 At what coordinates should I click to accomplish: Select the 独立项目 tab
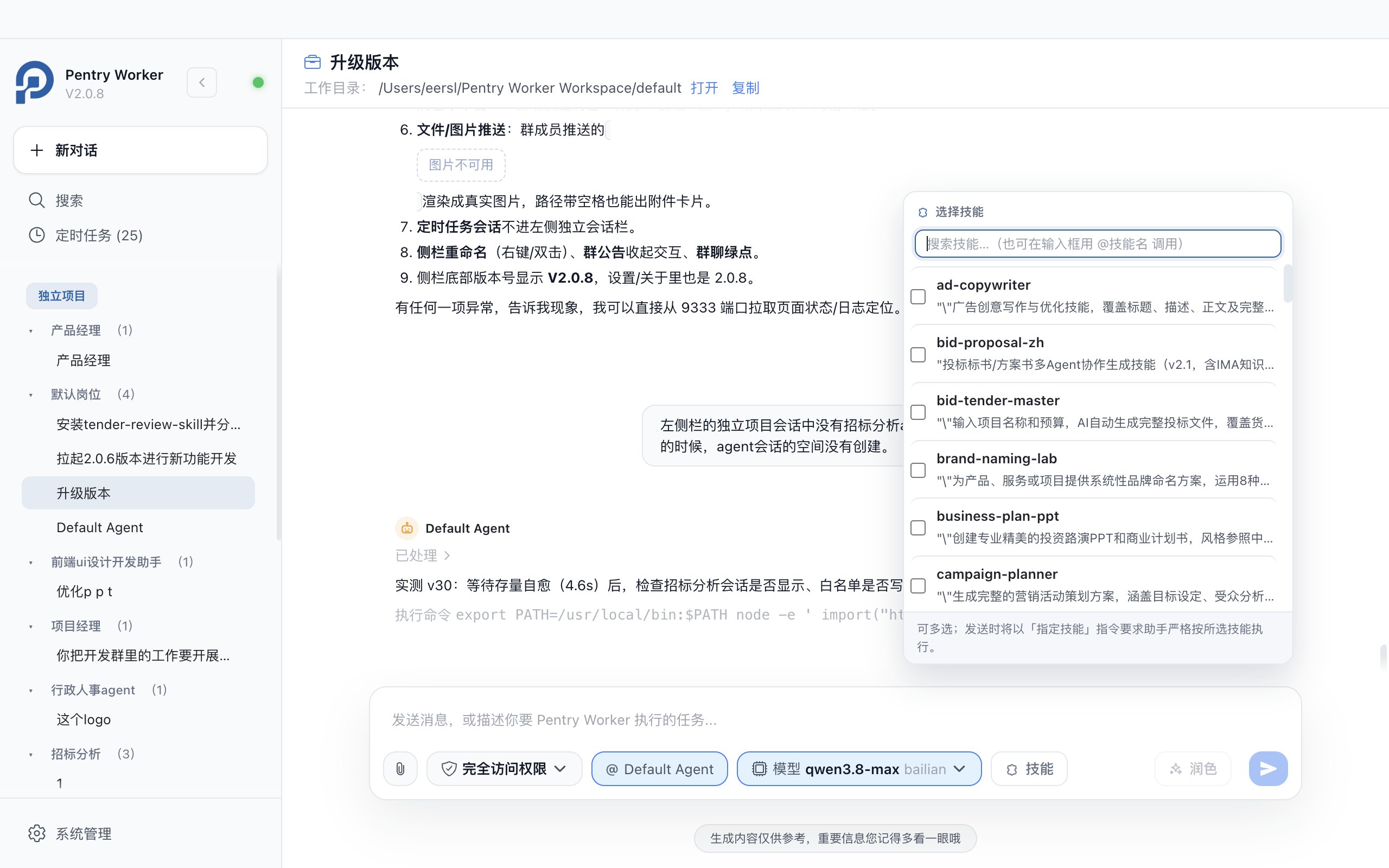coord(62,296)
